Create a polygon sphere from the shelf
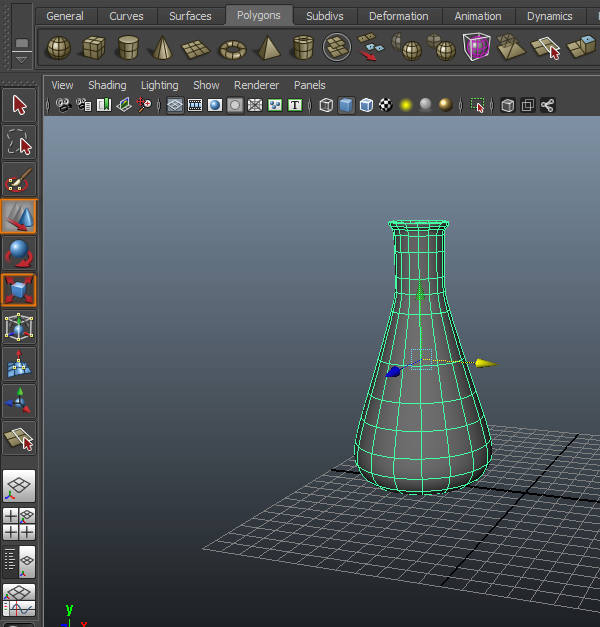This screenshot has width=600, height=627. [x=59, y=48]
